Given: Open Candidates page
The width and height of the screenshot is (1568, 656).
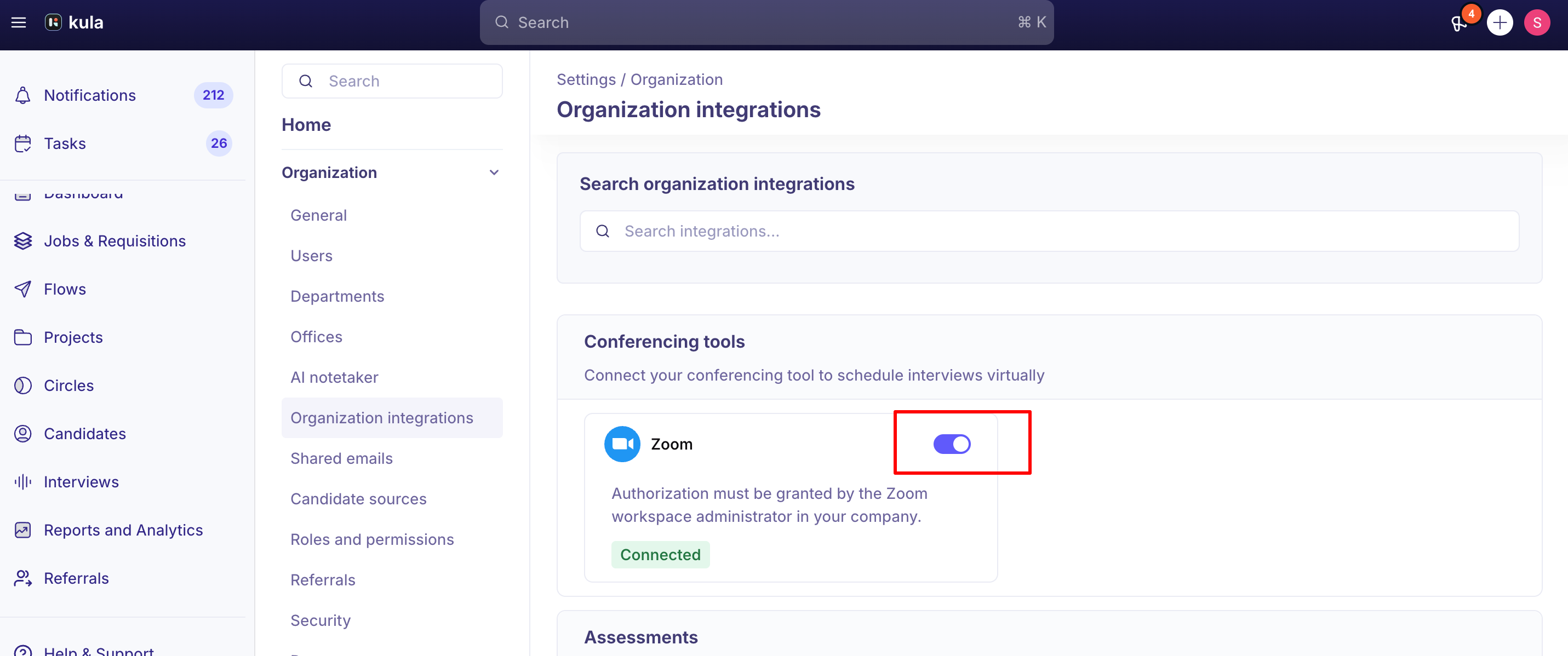Looking at the screenshot, I should coord(84,433).
